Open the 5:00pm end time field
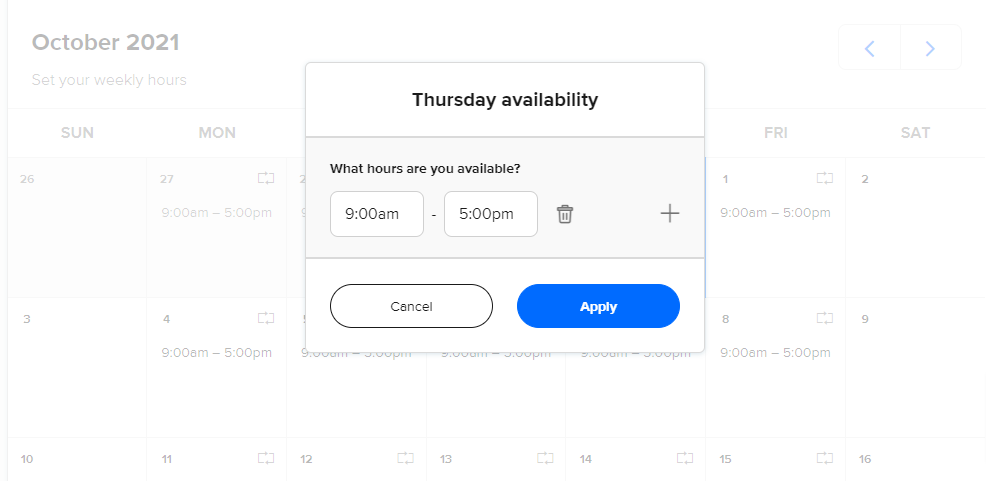 pyautogui.click(x=490, y=214)
